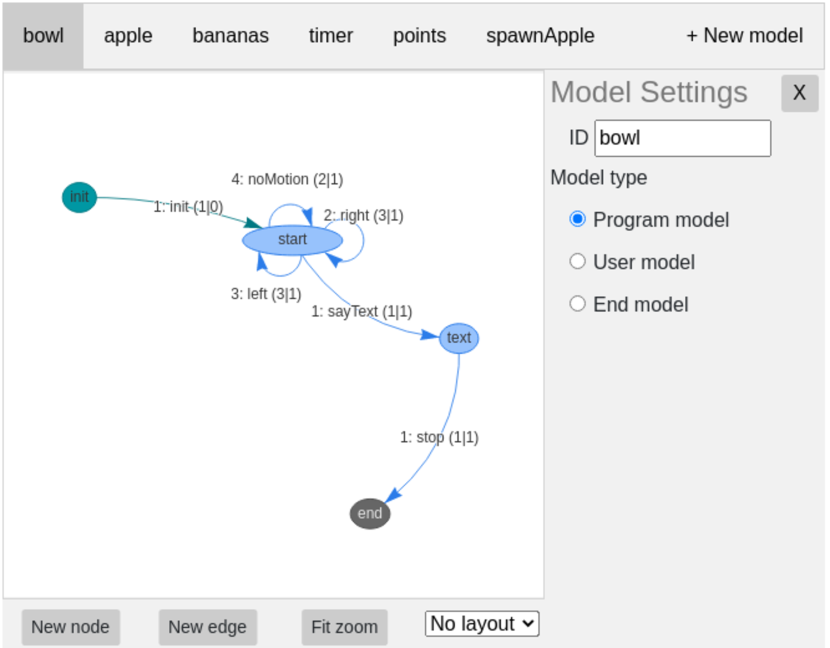Open the spawnApple model tab

point(540,36)
